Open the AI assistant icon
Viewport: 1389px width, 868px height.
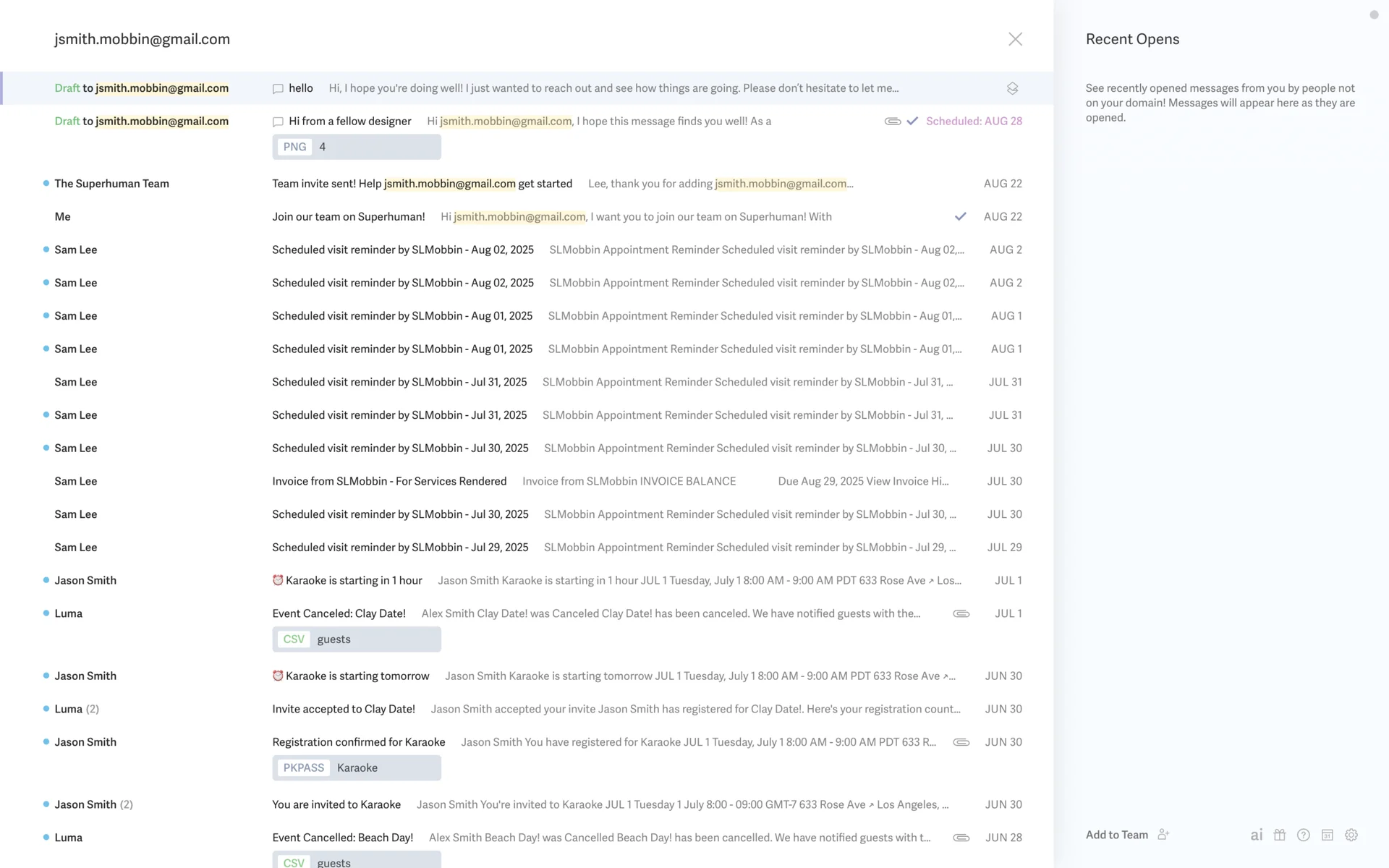tap(1257, 835)
